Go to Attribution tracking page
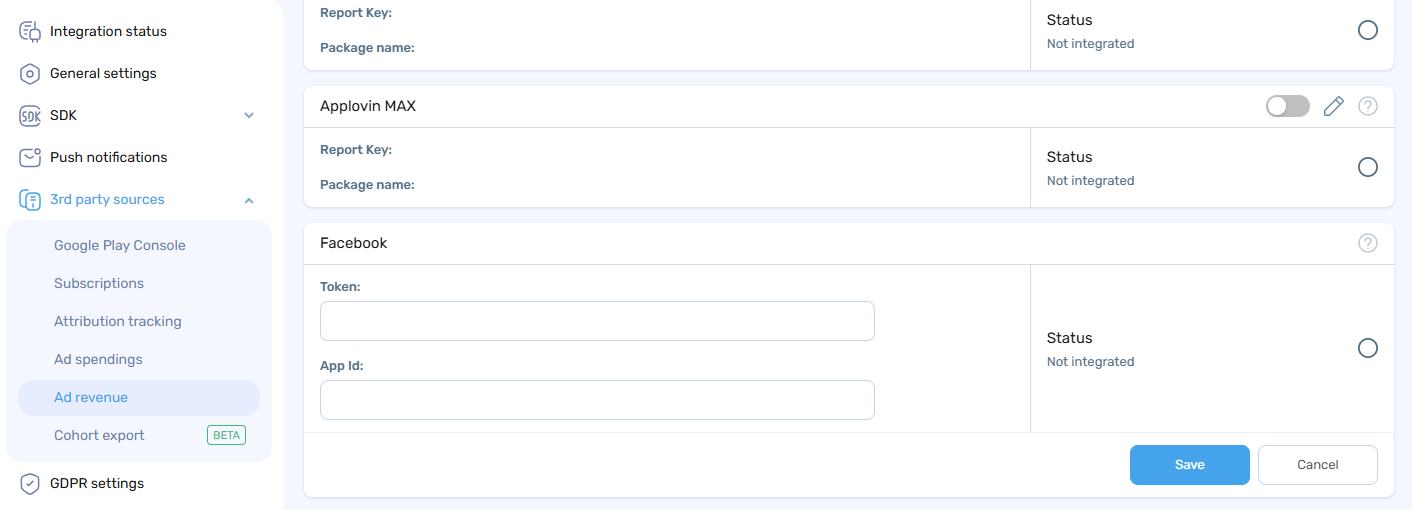 pyautogui.click(x=118, y=321)
